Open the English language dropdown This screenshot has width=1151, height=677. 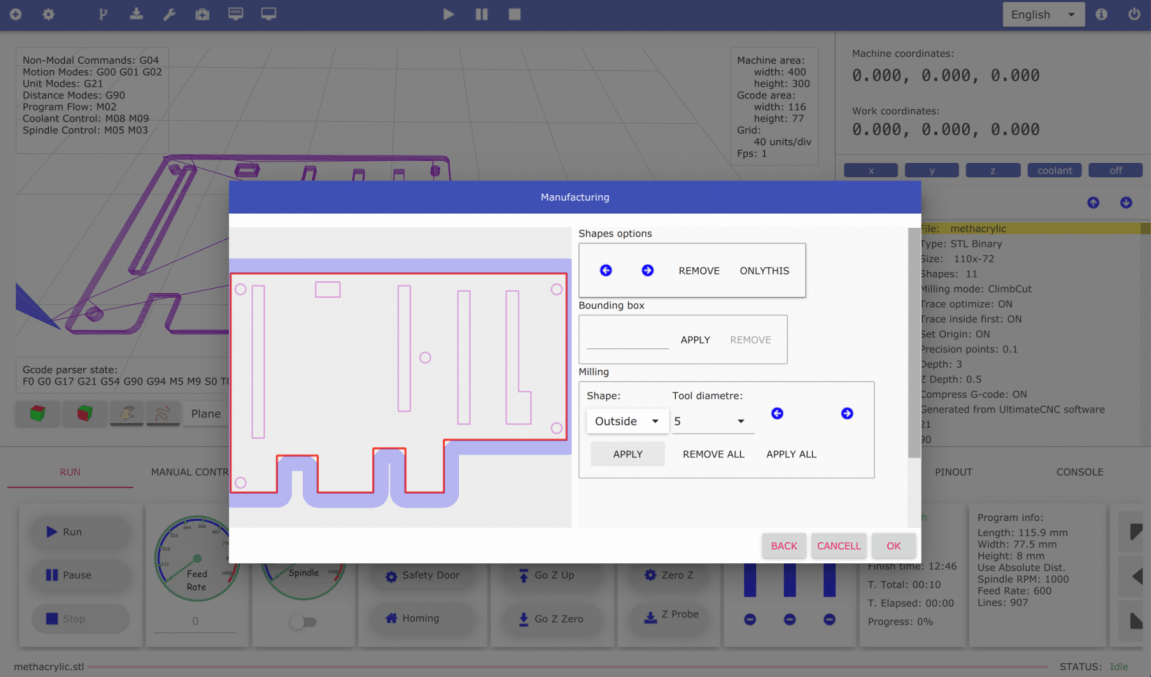click(1043, 14)
